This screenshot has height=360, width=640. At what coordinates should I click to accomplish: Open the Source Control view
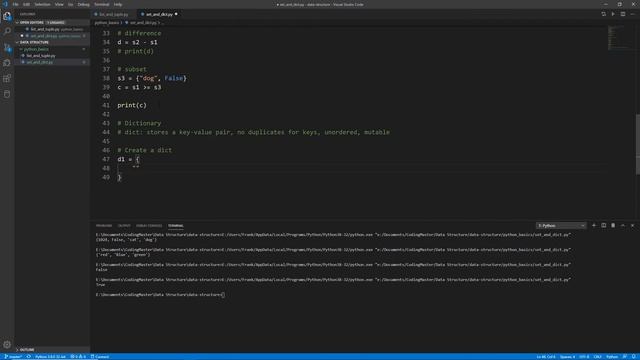pyautogui.click(x=7, y=47)
